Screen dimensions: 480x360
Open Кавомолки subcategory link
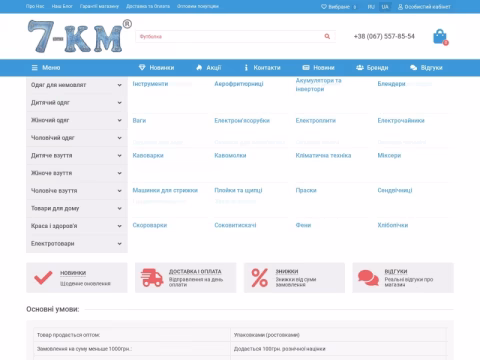tap(230, 156)
